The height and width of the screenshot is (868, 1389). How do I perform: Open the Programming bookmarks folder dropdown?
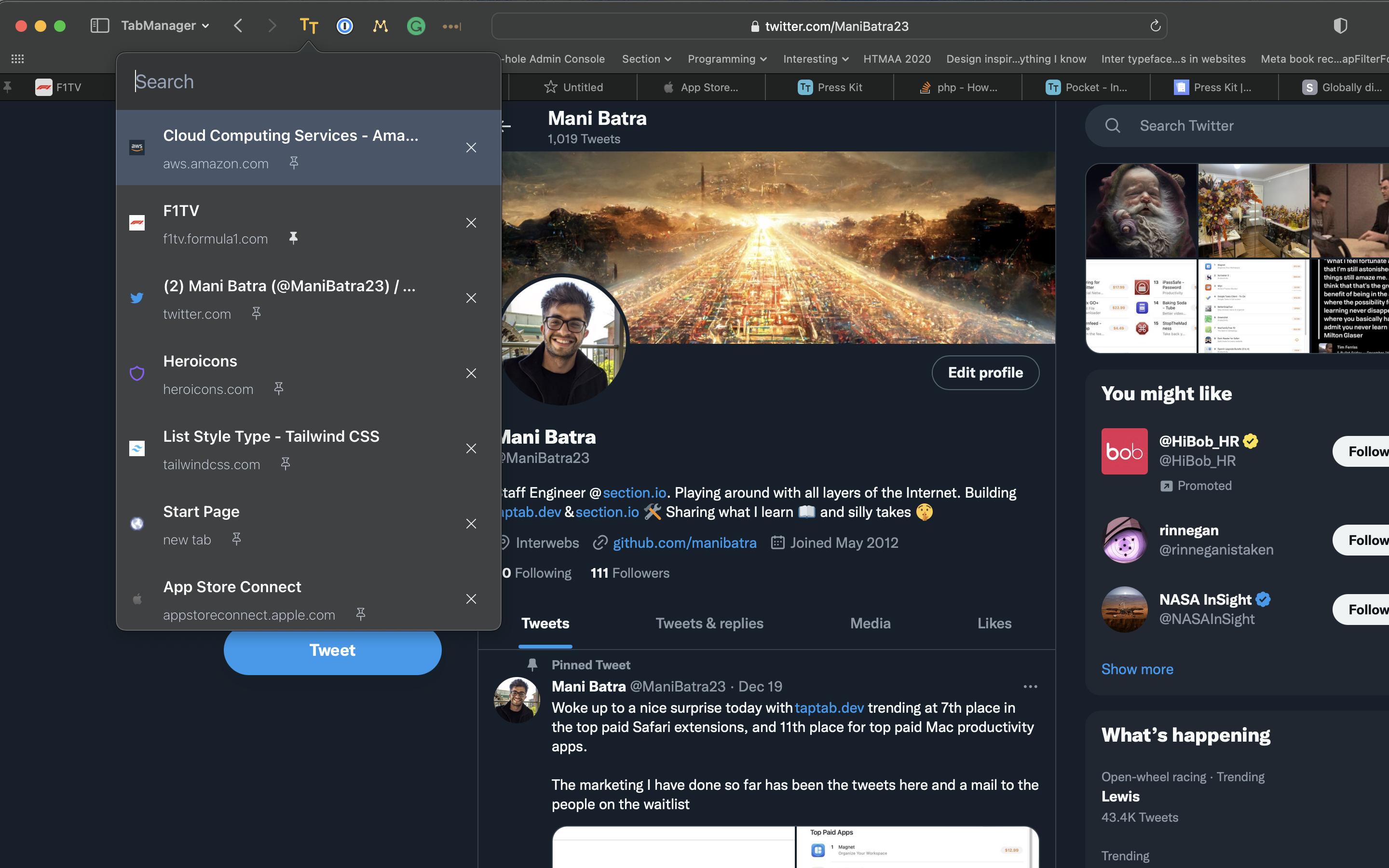coord(727,58)
